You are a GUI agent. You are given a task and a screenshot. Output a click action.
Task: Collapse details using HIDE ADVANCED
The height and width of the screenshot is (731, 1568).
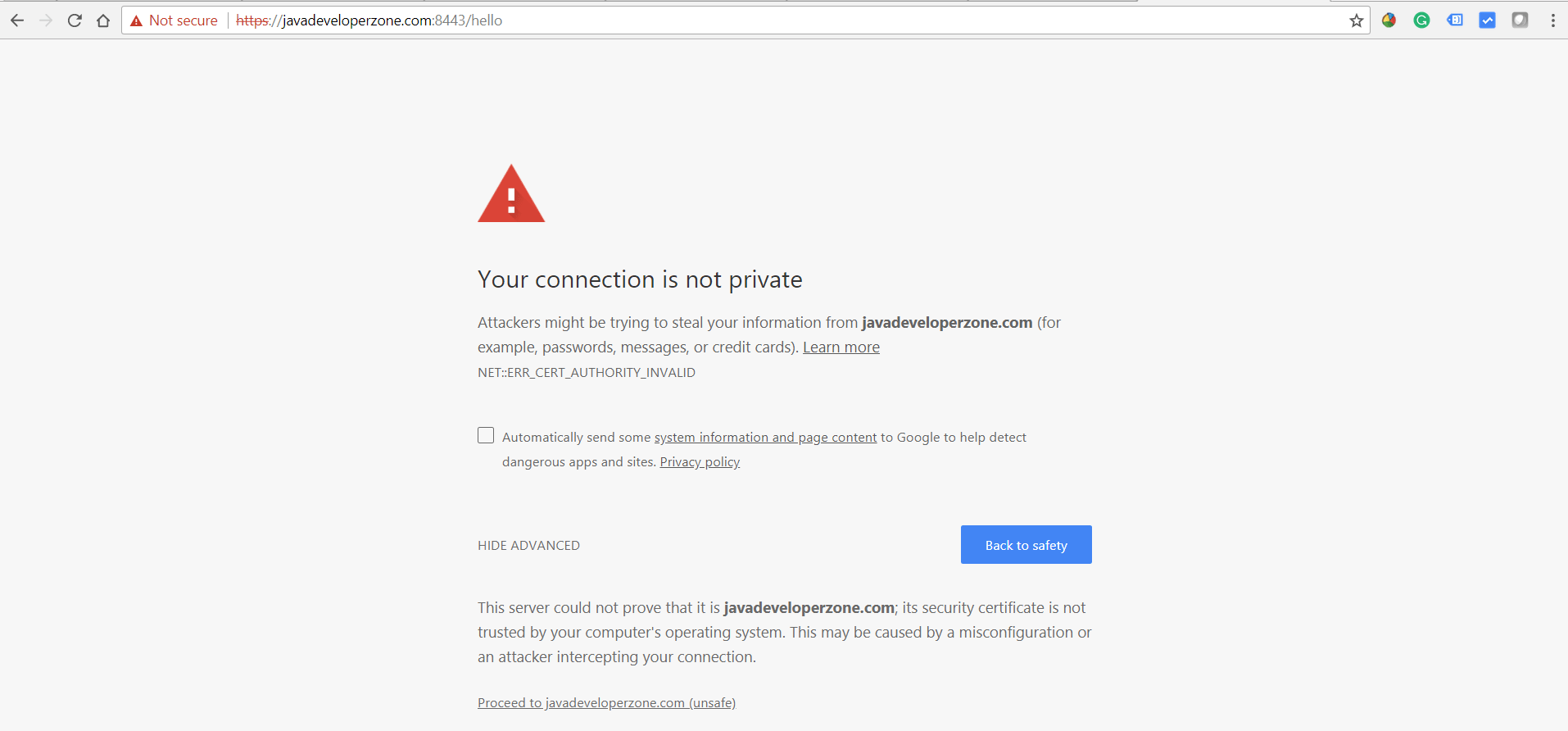(528, 545)
